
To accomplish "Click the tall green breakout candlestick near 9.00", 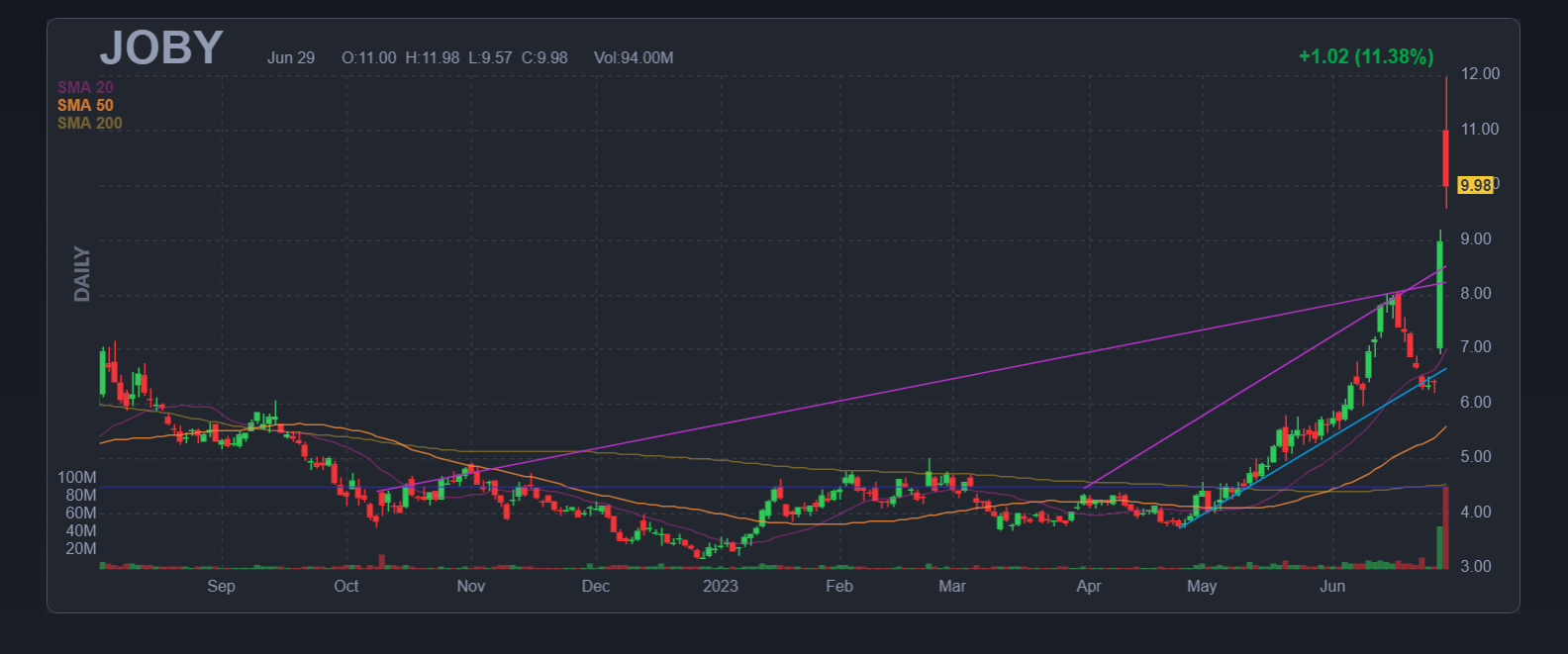I will point(1440,295).
